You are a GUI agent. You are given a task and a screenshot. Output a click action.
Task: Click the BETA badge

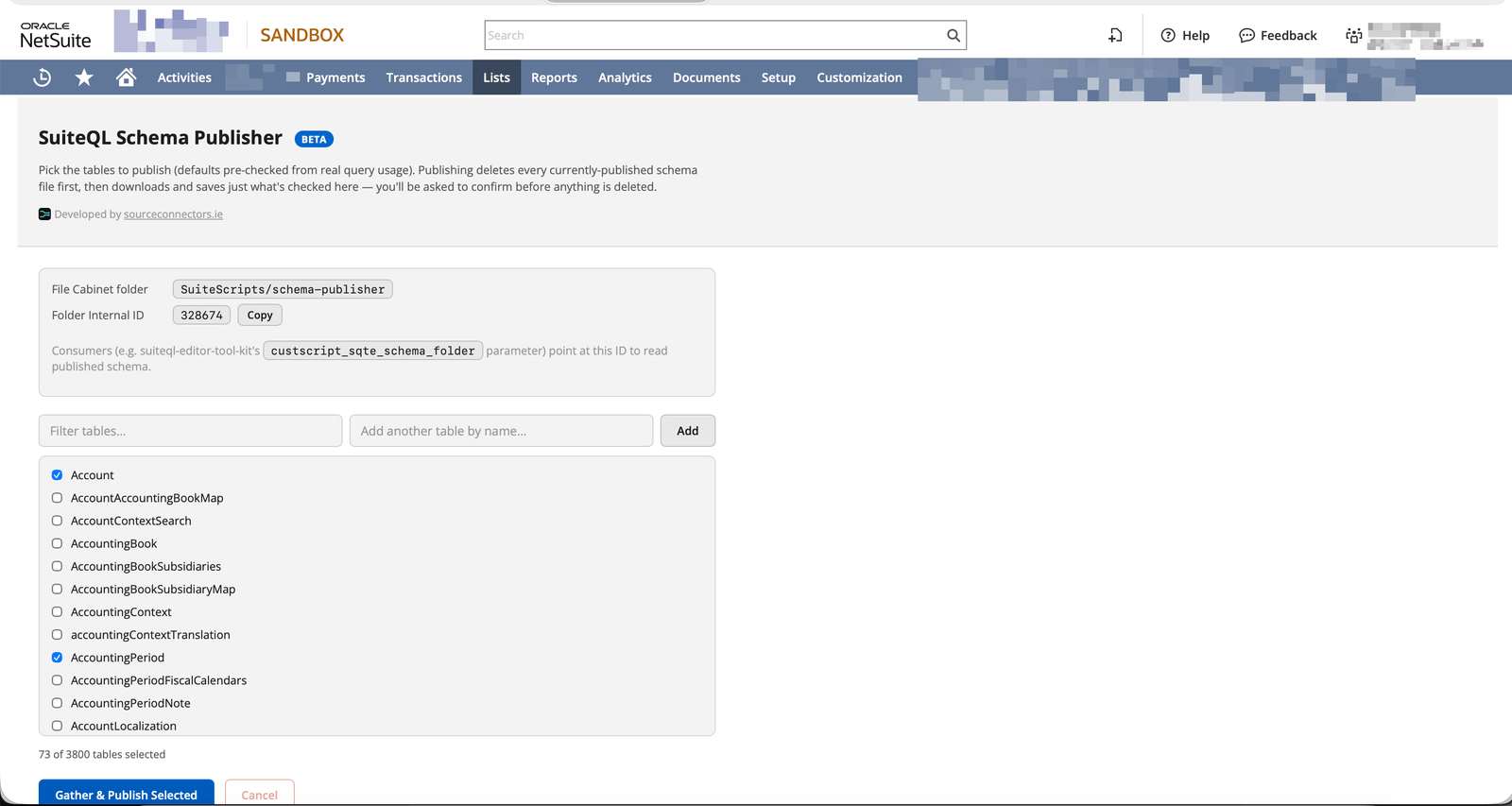point(314,139)
